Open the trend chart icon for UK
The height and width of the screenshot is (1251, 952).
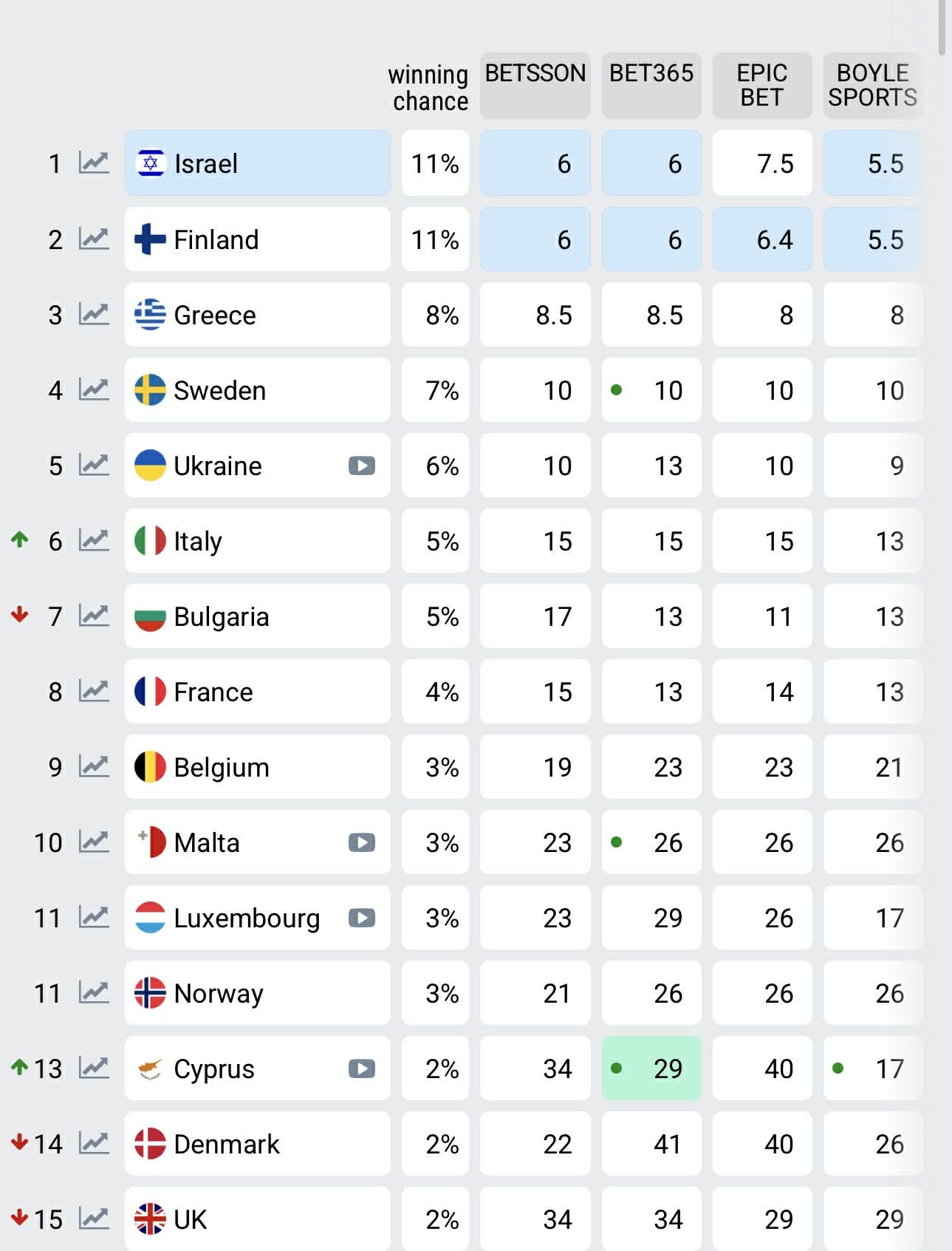(x=94, y=1219)
